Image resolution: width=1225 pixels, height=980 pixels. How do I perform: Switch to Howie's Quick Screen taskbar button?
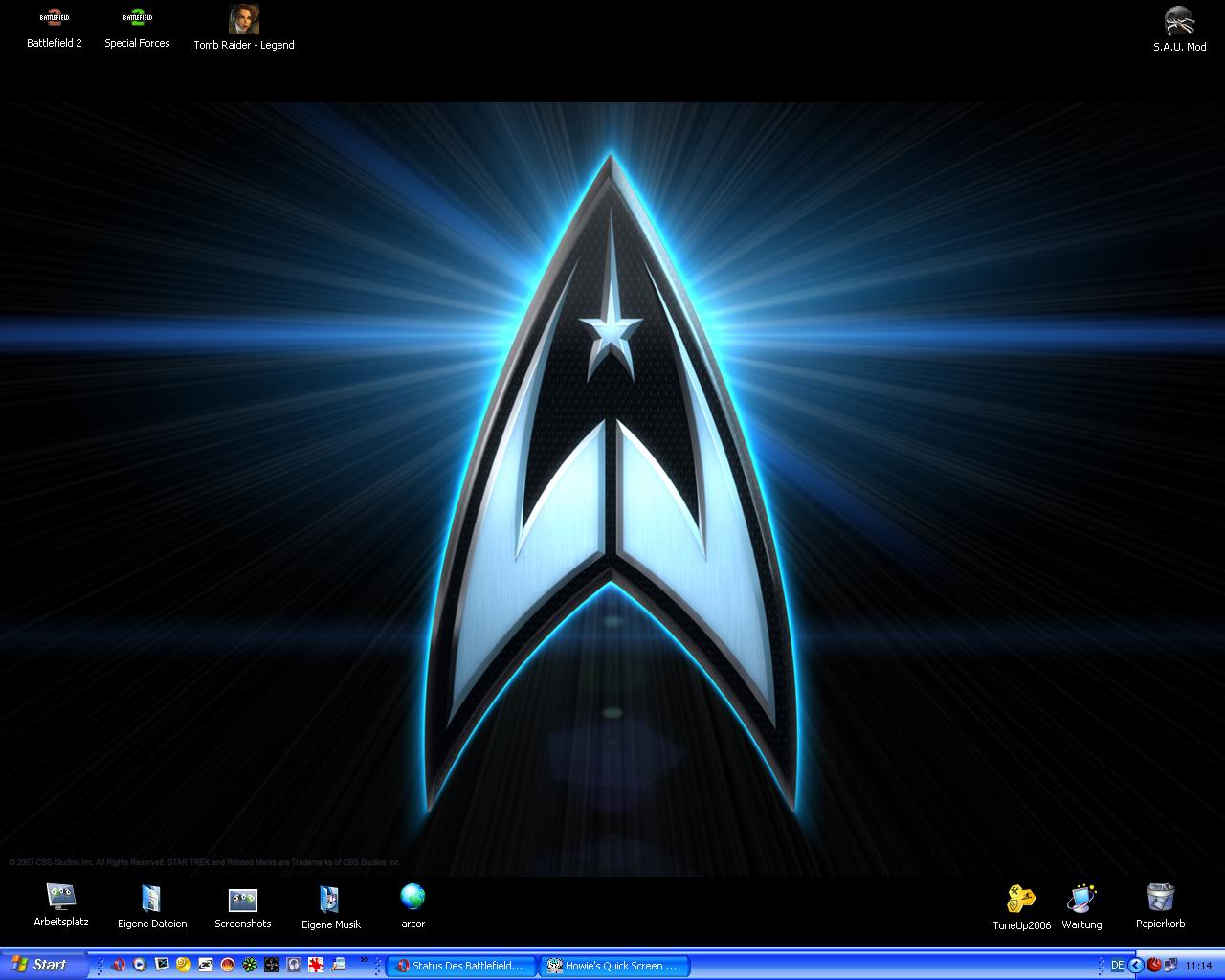pos(614,966)
